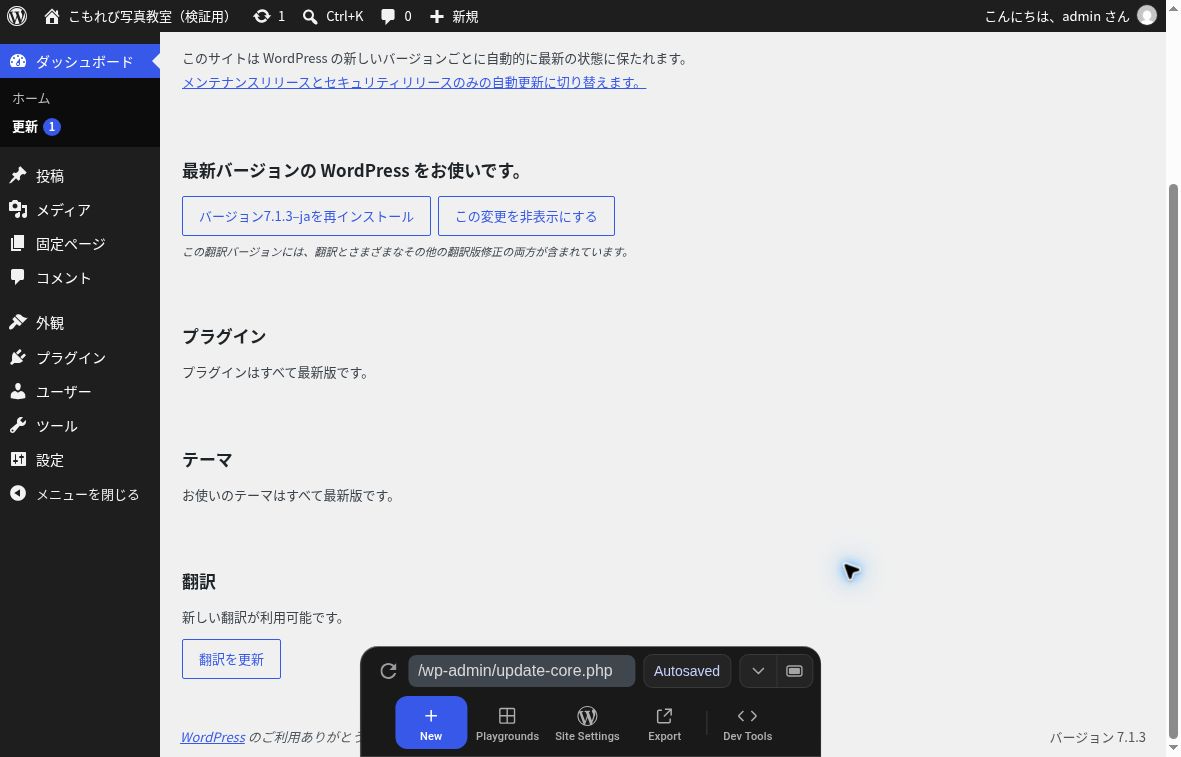Click バージョン 7.1.3 footer text

point(1098,737)
